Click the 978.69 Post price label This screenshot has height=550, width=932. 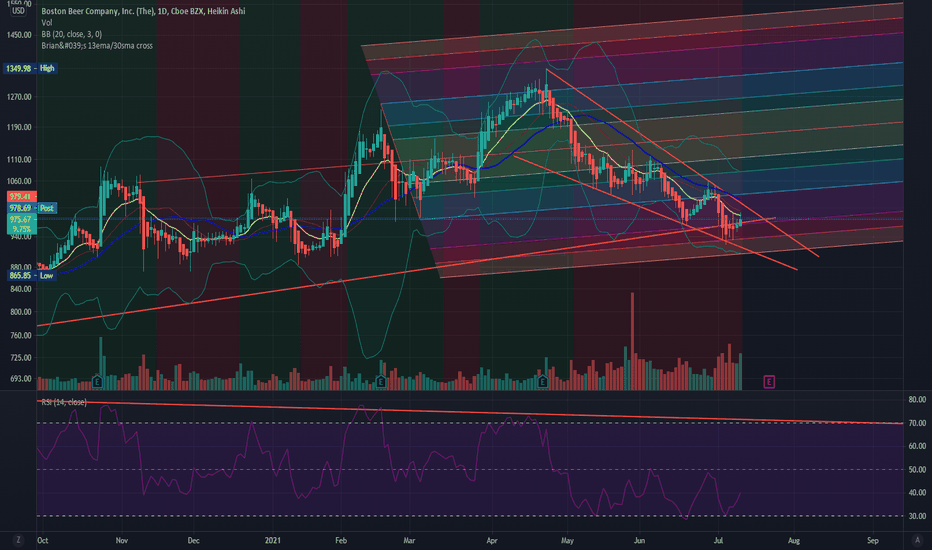(x=32, y=208)
